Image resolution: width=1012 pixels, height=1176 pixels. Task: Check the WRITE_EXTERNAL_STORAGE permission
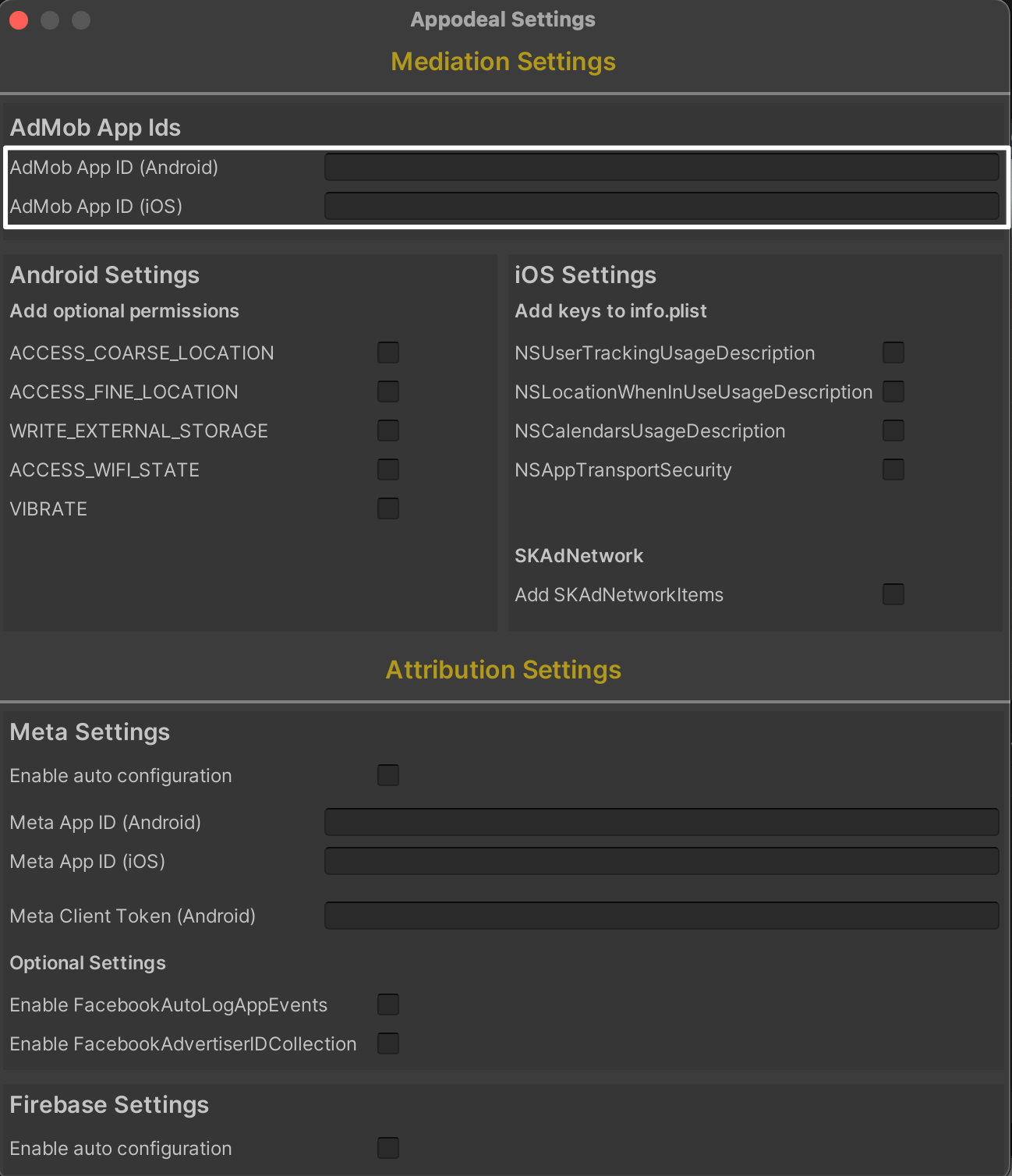pyautogui.click(x=388, y=430)
